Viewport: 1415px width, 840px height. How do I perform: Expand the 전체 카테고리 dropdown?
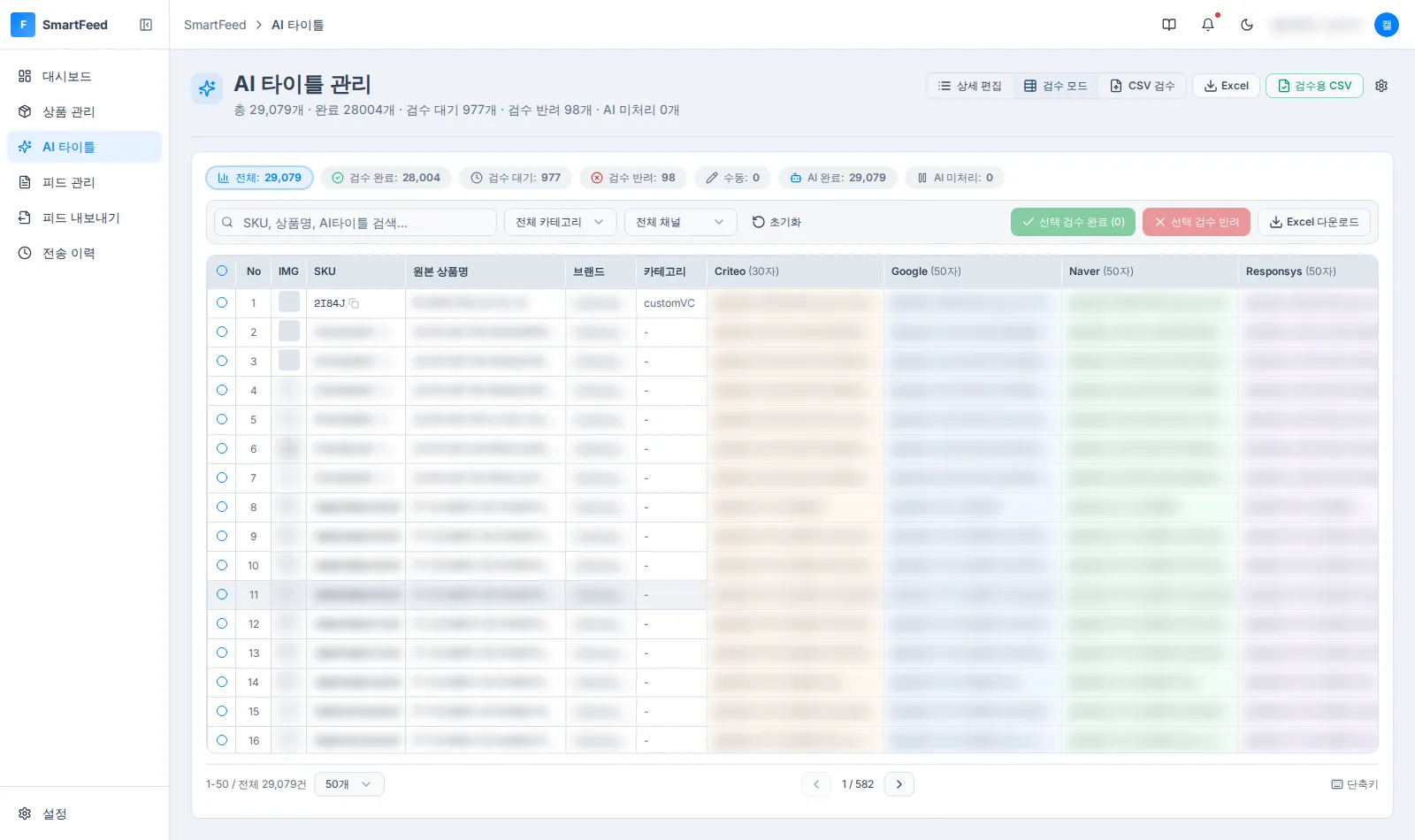(x=560, y=222)
